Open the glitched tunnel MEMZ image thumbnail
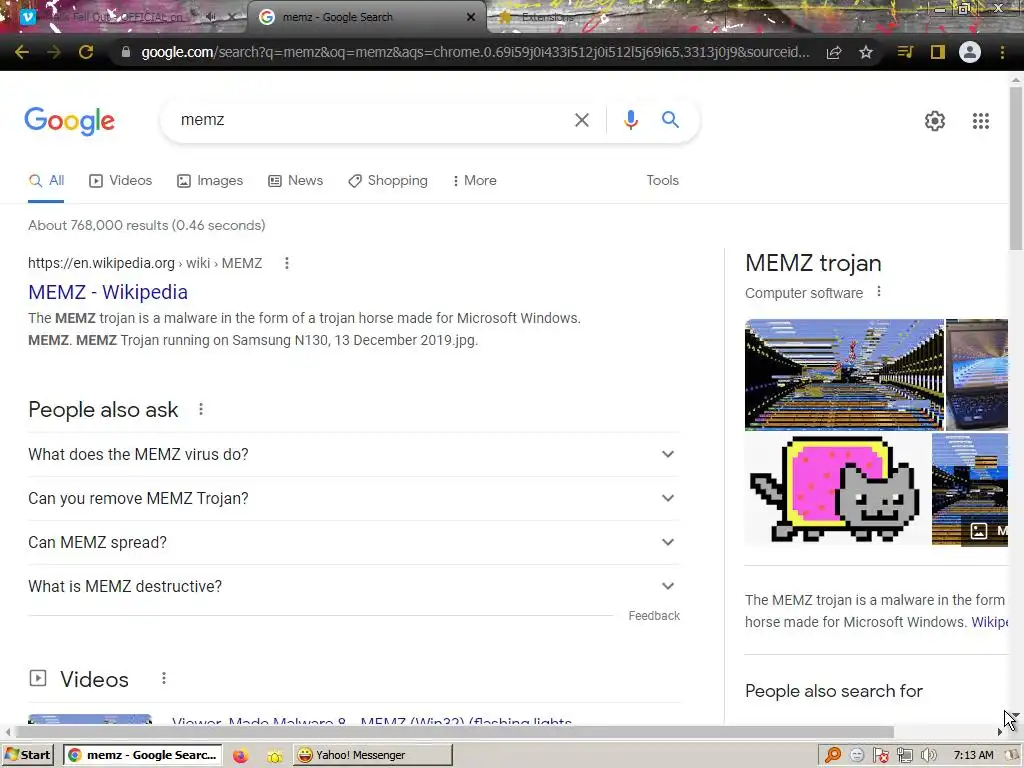The height and width of the screenshot is (768, 1024). coord(844,375)
